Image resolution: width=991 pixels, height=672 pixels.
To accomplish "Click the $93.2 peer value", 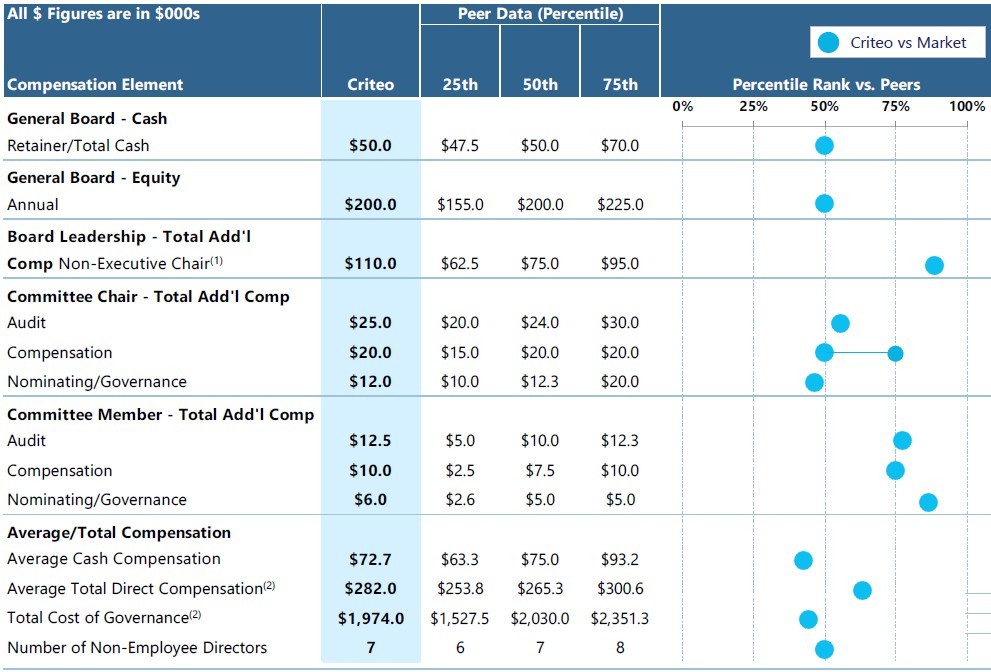I will [620, 559].
